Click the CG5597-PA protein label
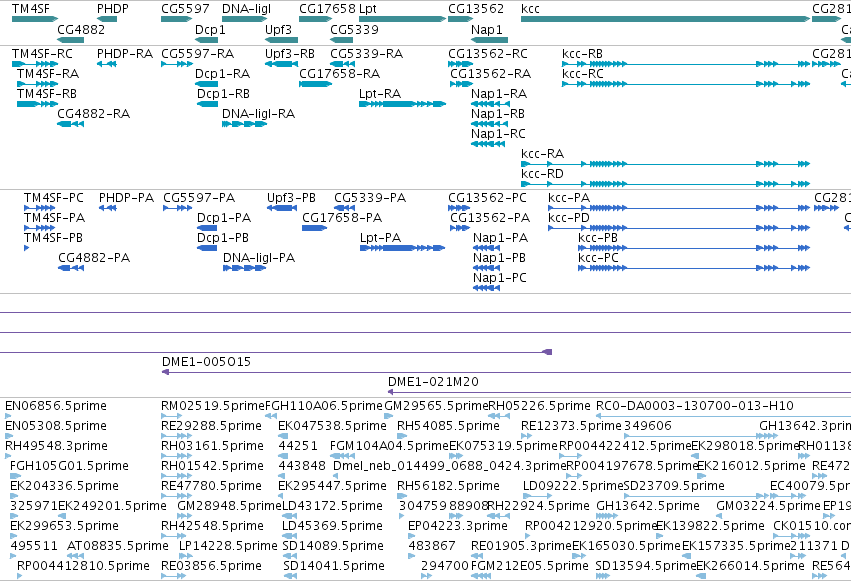Viewport: 851px width, 581px height. coord(199,198)
